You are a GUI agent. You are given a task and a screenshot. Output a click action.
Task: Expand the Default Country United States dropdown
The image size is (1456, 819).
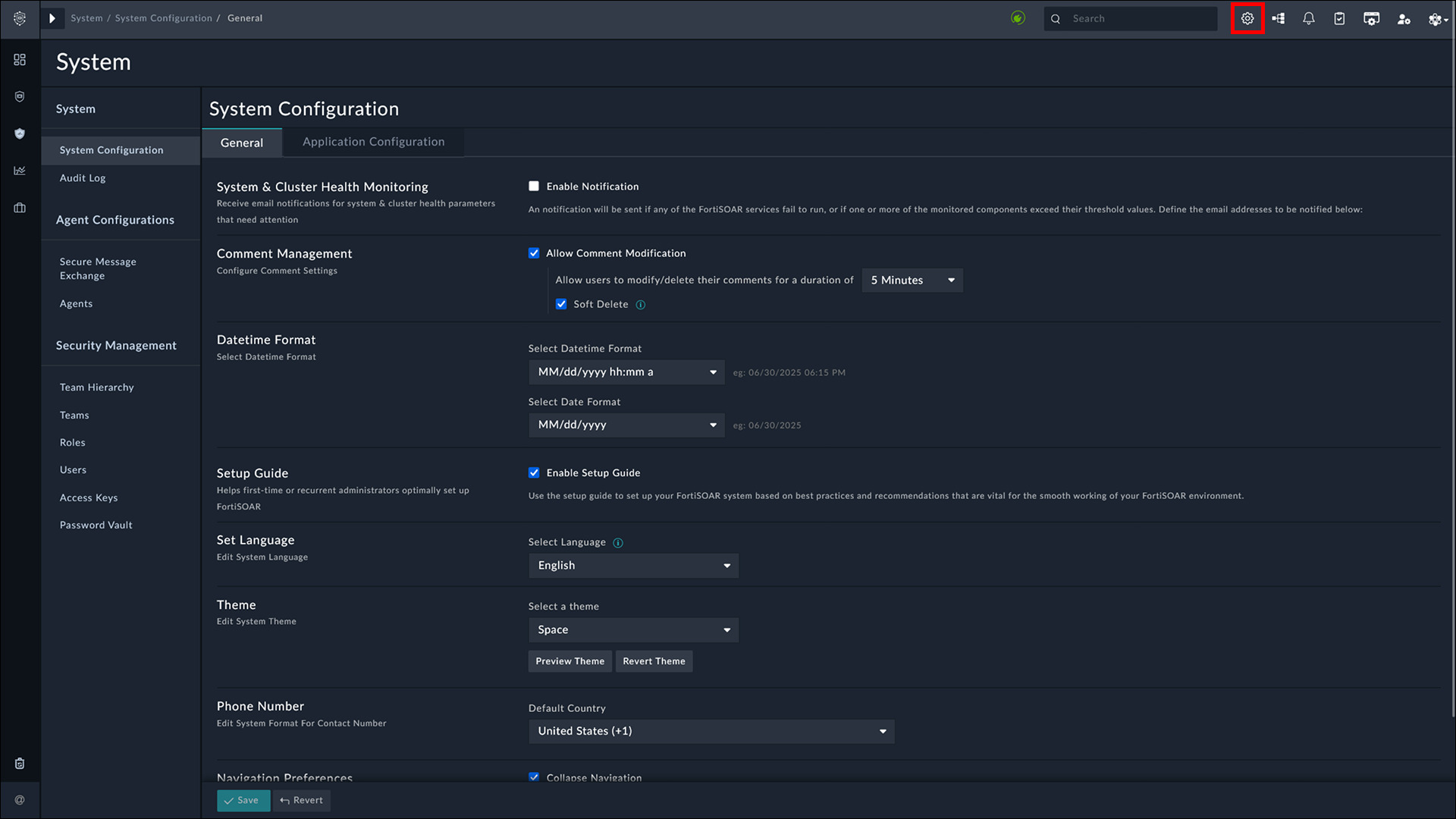coord(711,732)
